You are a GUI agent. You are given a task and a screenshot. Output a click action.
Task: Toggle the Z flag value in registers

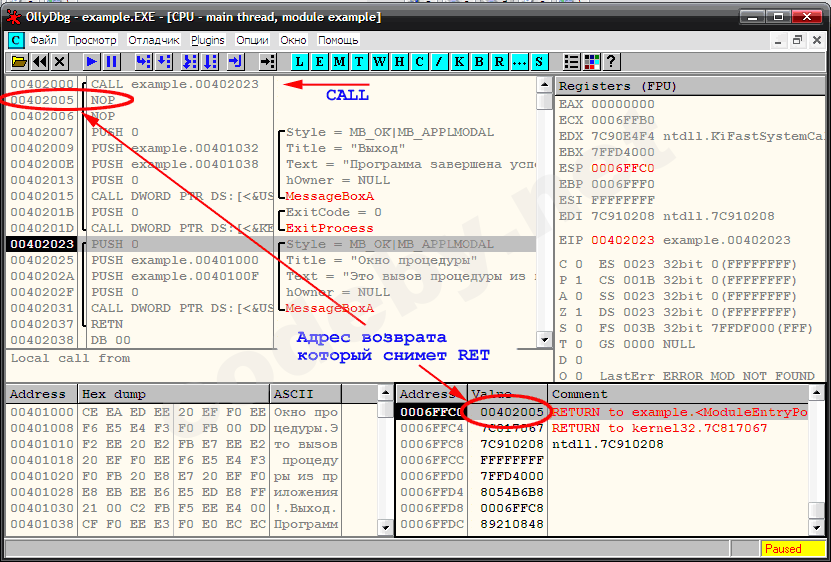(580, 312)
